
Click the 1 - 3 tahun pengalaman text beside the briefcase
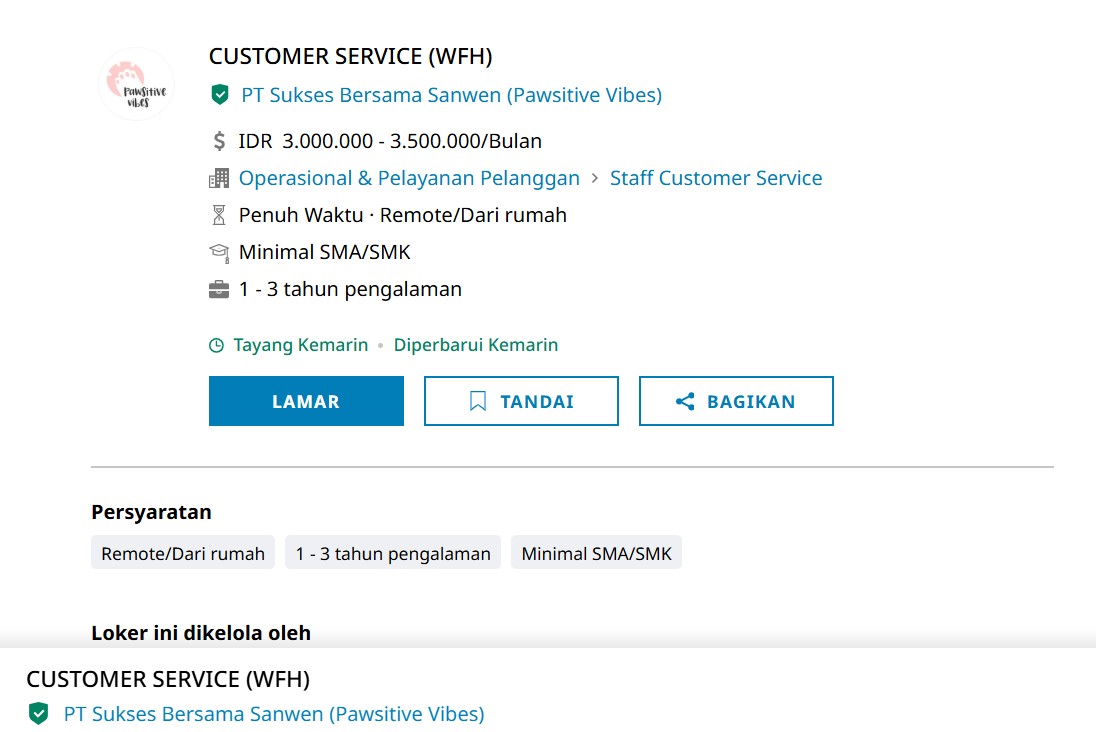click(350, 289)
